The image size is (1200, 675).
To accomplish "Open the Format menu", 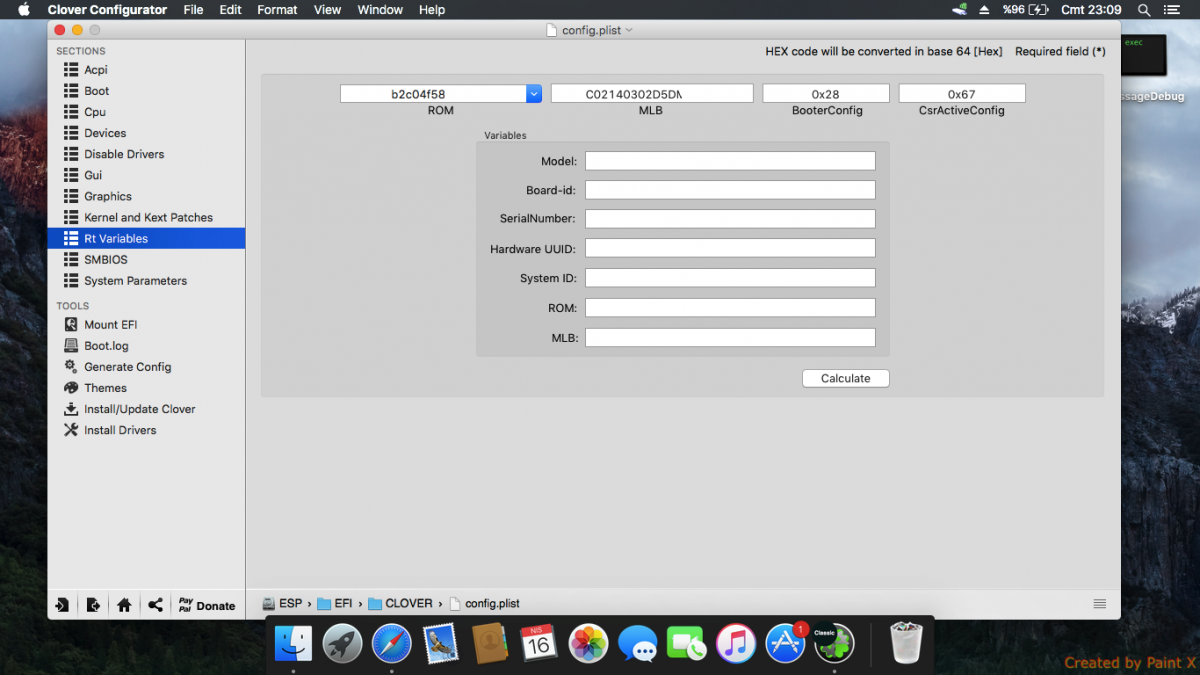I will click(x=277, y=10).
